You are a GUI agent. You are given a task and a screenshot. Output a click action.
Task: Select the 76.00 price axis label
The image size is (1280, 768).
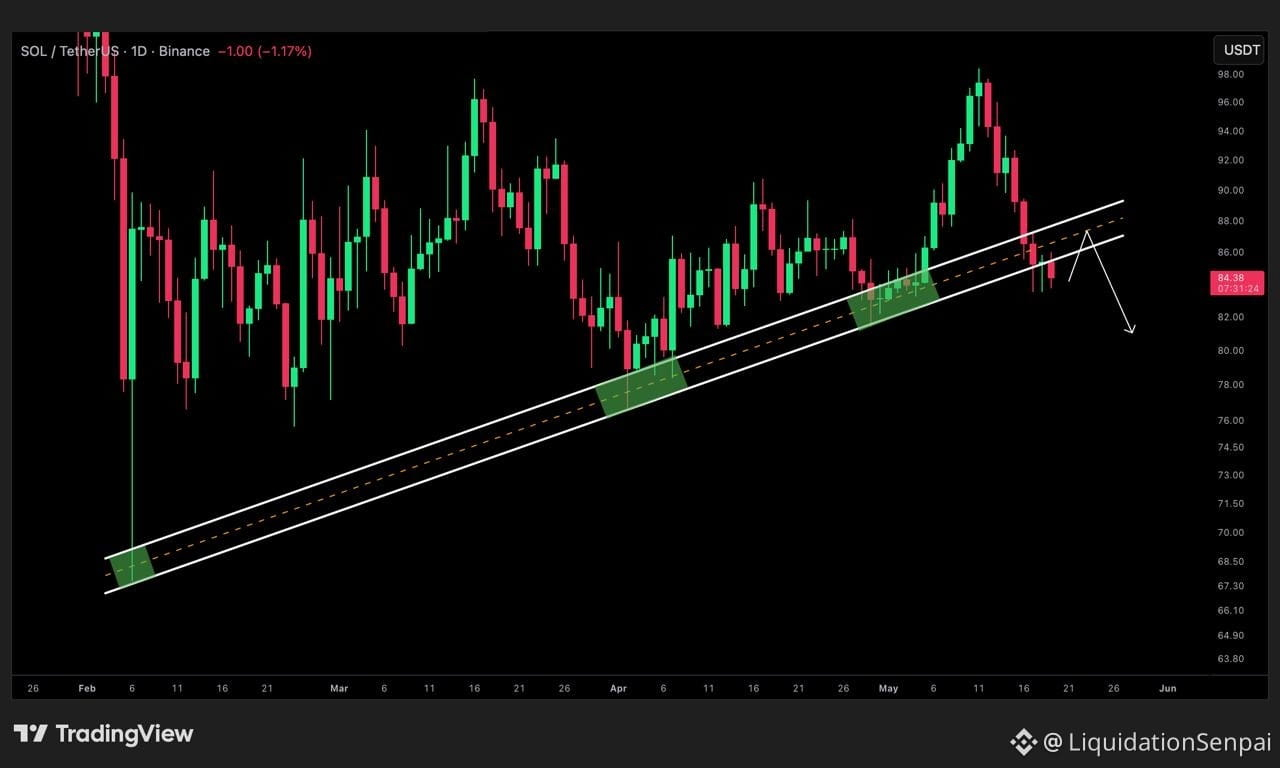pyautogui.click(x=1230, y=420)
